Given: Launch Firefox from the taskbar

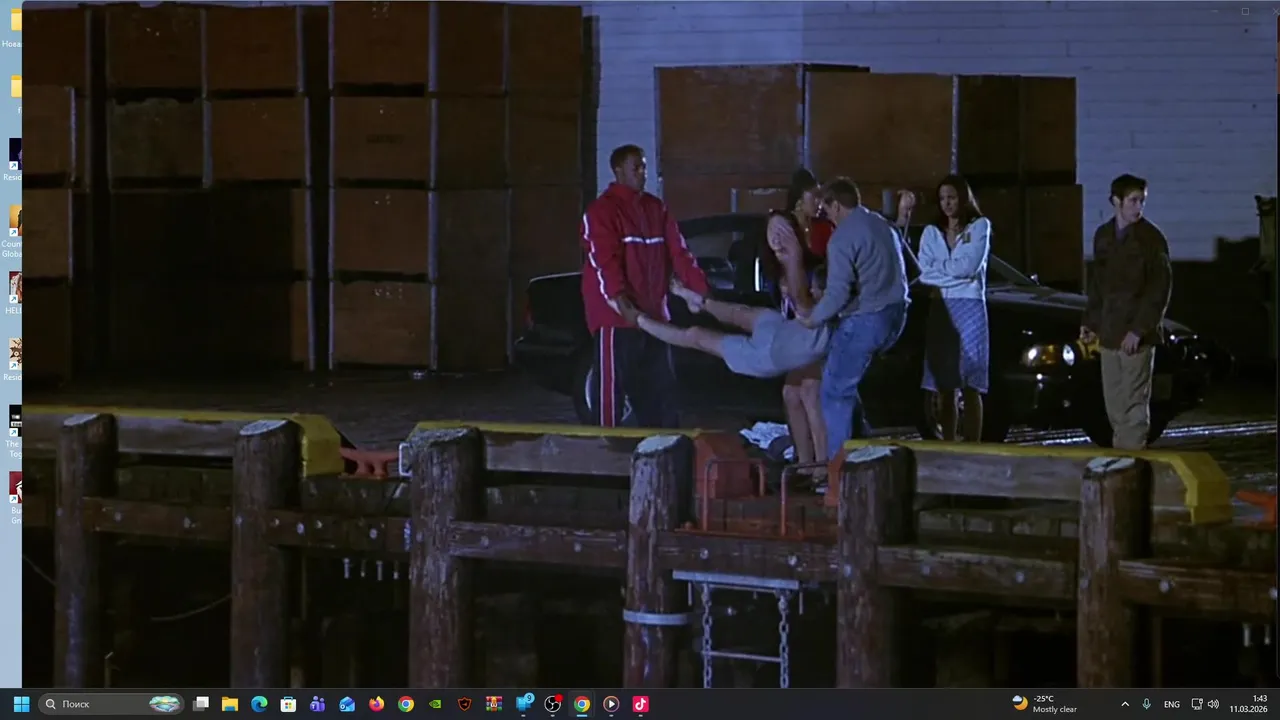Looking at the screenshot, I should (x=376, y=704).
